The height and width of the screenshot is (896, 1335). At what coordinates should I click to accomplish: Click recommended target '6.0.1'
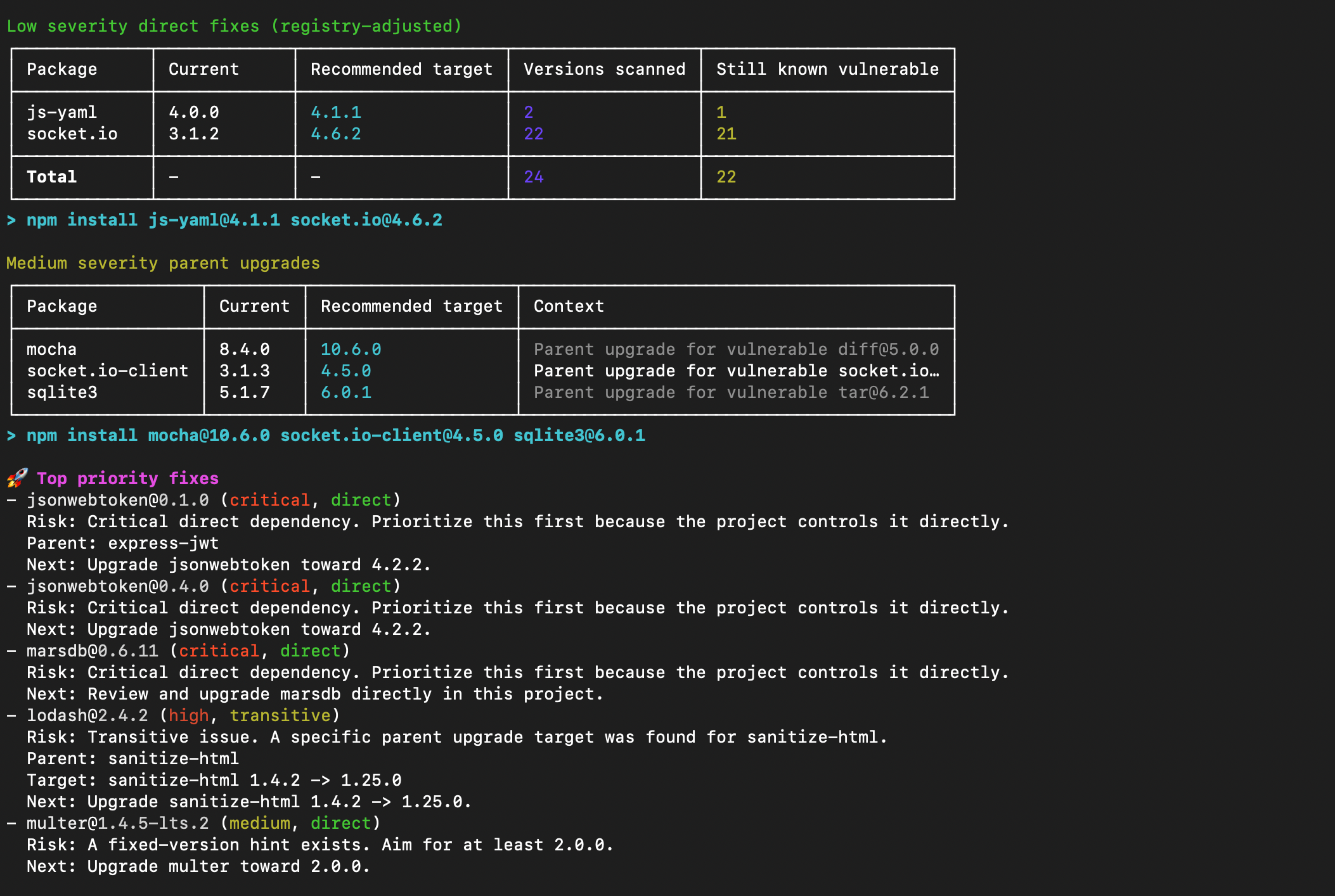point(346,392)
